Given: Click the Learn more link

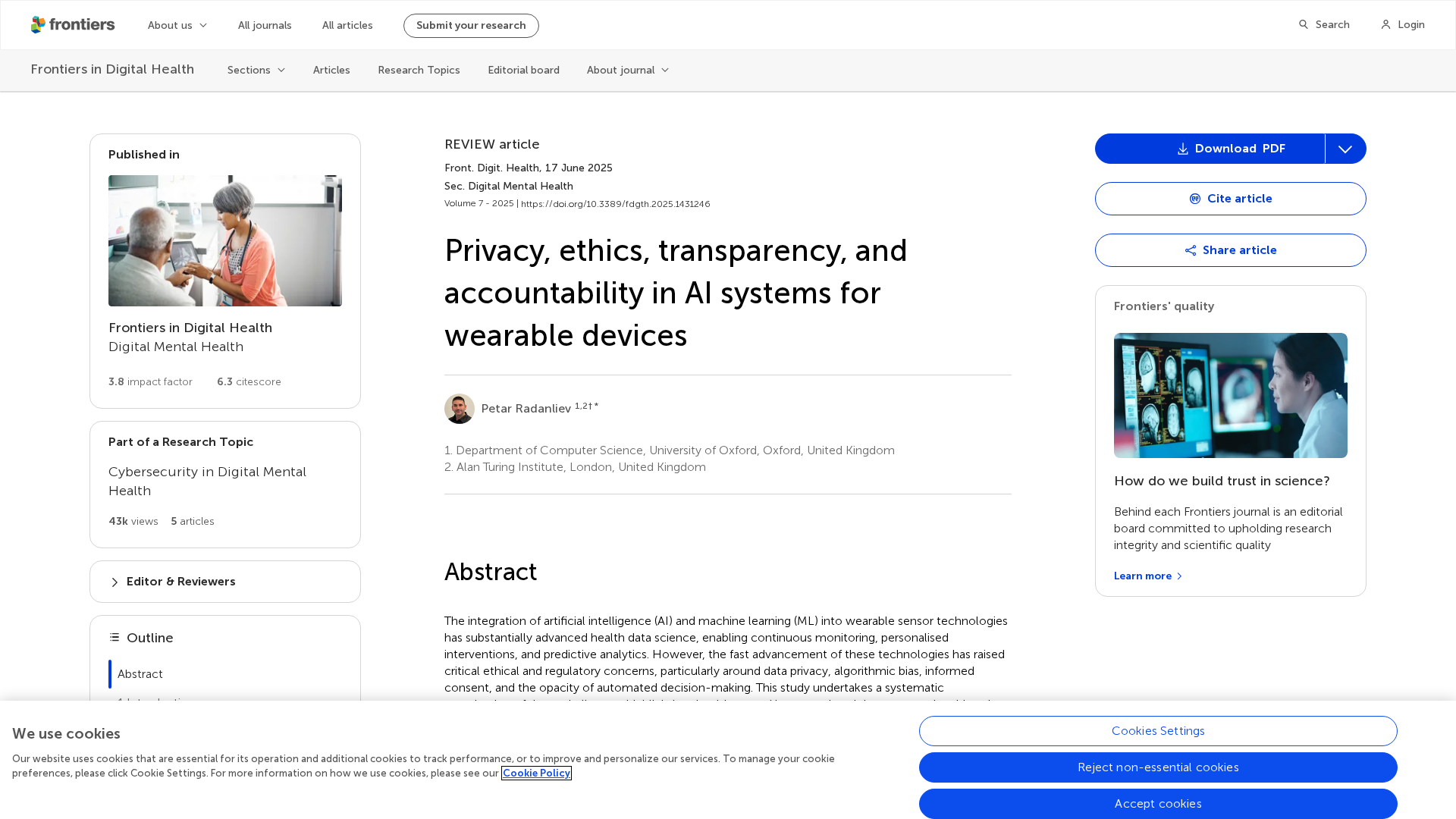Looking at the screenshot, I should [x=1147, y=576].
